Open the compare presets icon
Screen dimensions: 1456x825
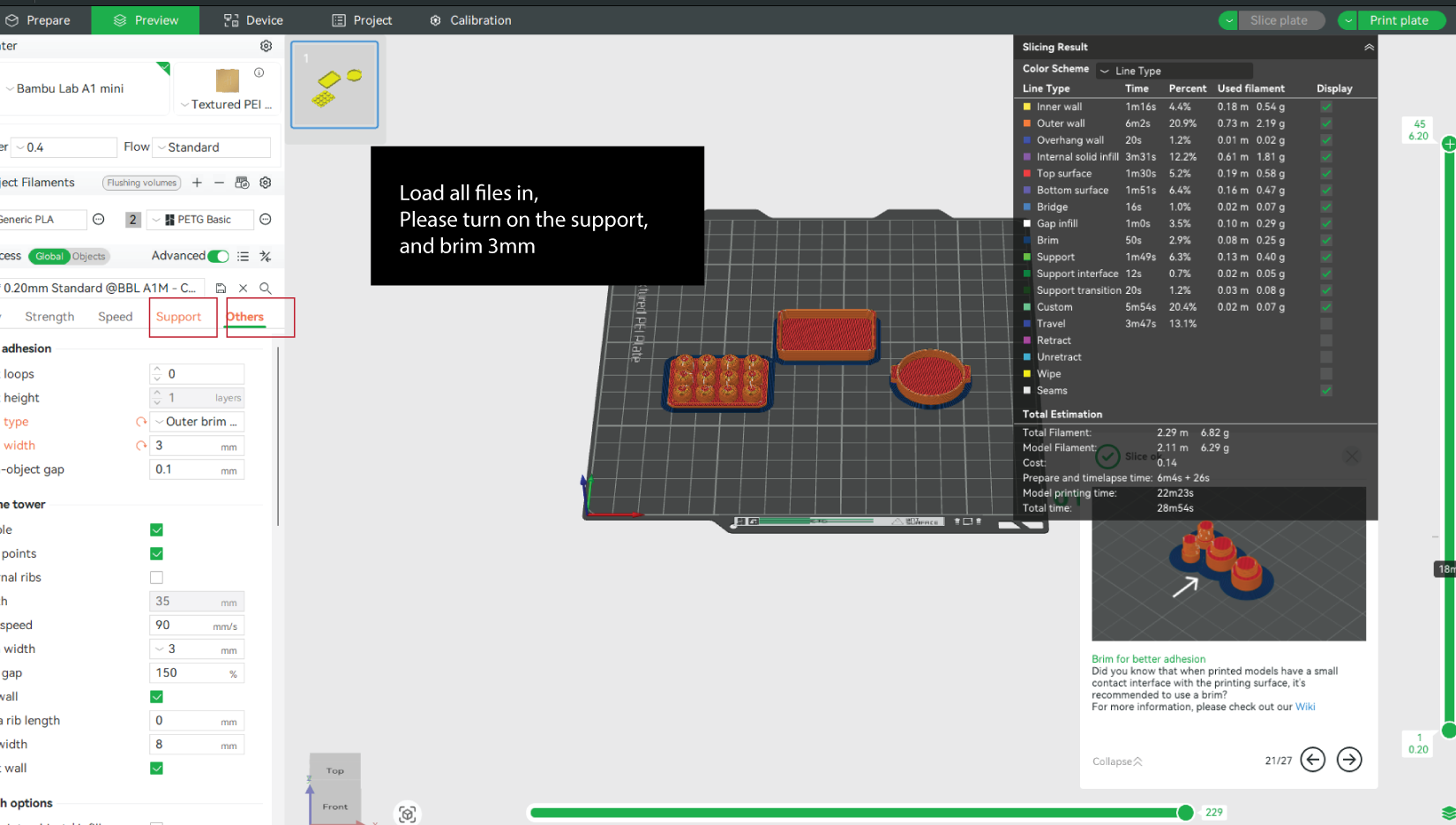(265, 256)
